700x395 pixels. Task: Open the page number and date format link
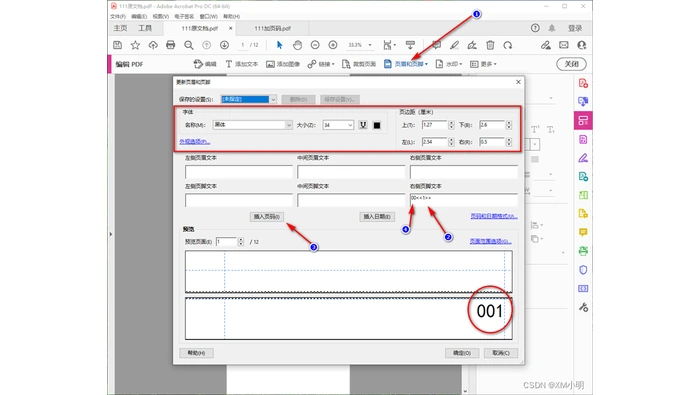[494, 216]
